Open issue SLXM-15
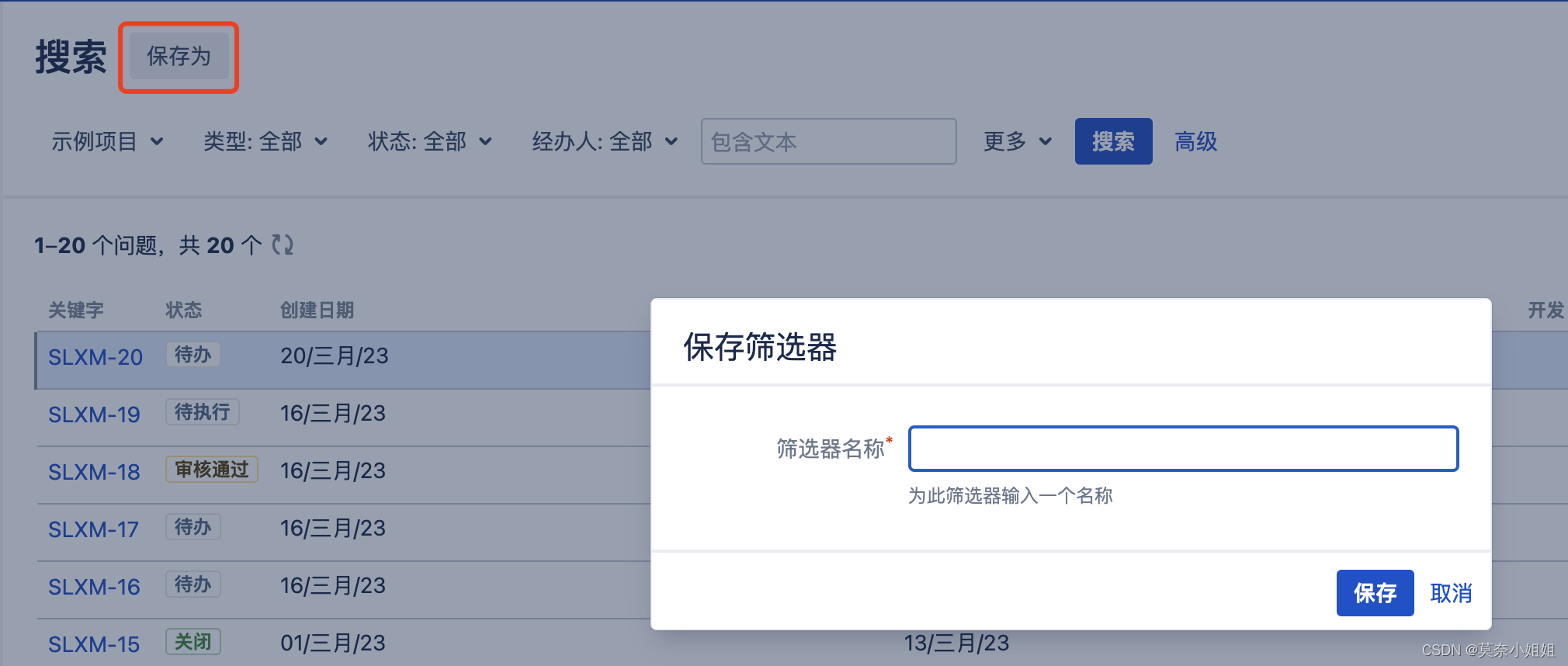This screenshot has width=1568, height=666. [94, 644]
